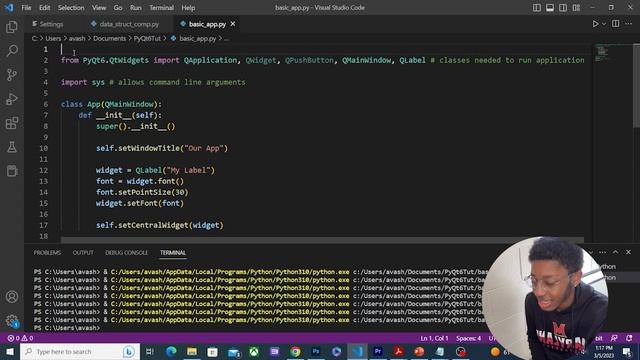Maximize terminal panel with up chevron
Screen dimensions: 640x360
click(x=616, y=252)
